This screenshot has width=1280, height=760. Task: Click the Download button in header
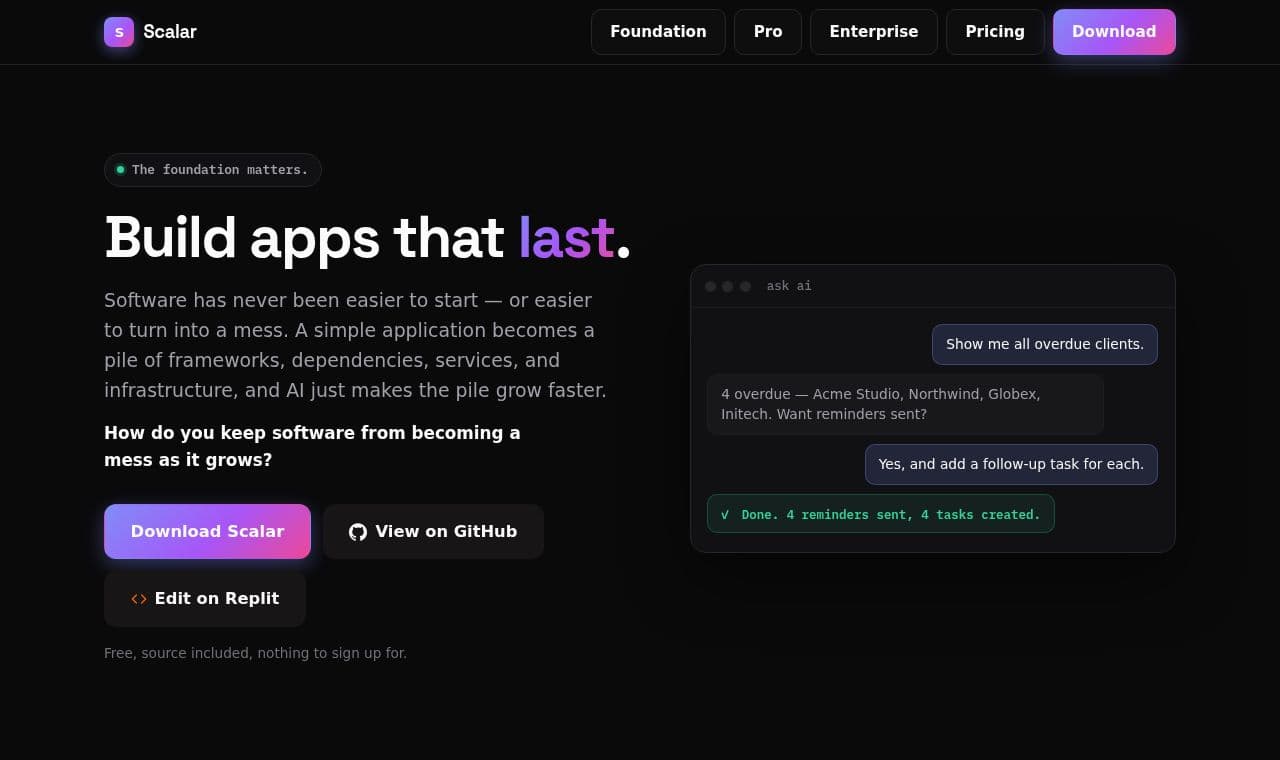(1114, 32)
